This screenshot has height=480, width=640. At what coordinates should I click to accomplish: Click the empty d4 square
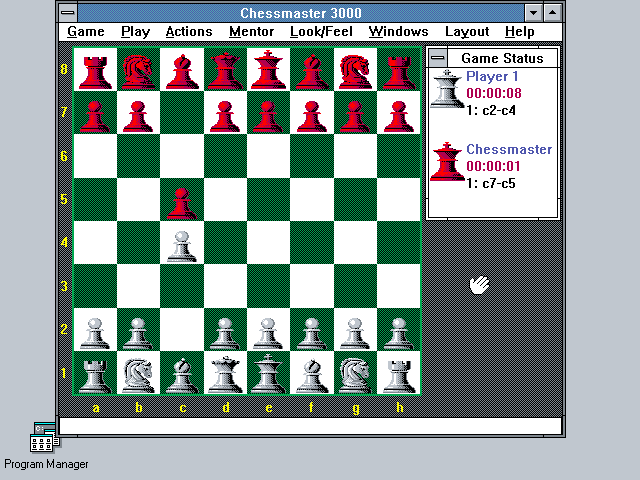point(225,242)
